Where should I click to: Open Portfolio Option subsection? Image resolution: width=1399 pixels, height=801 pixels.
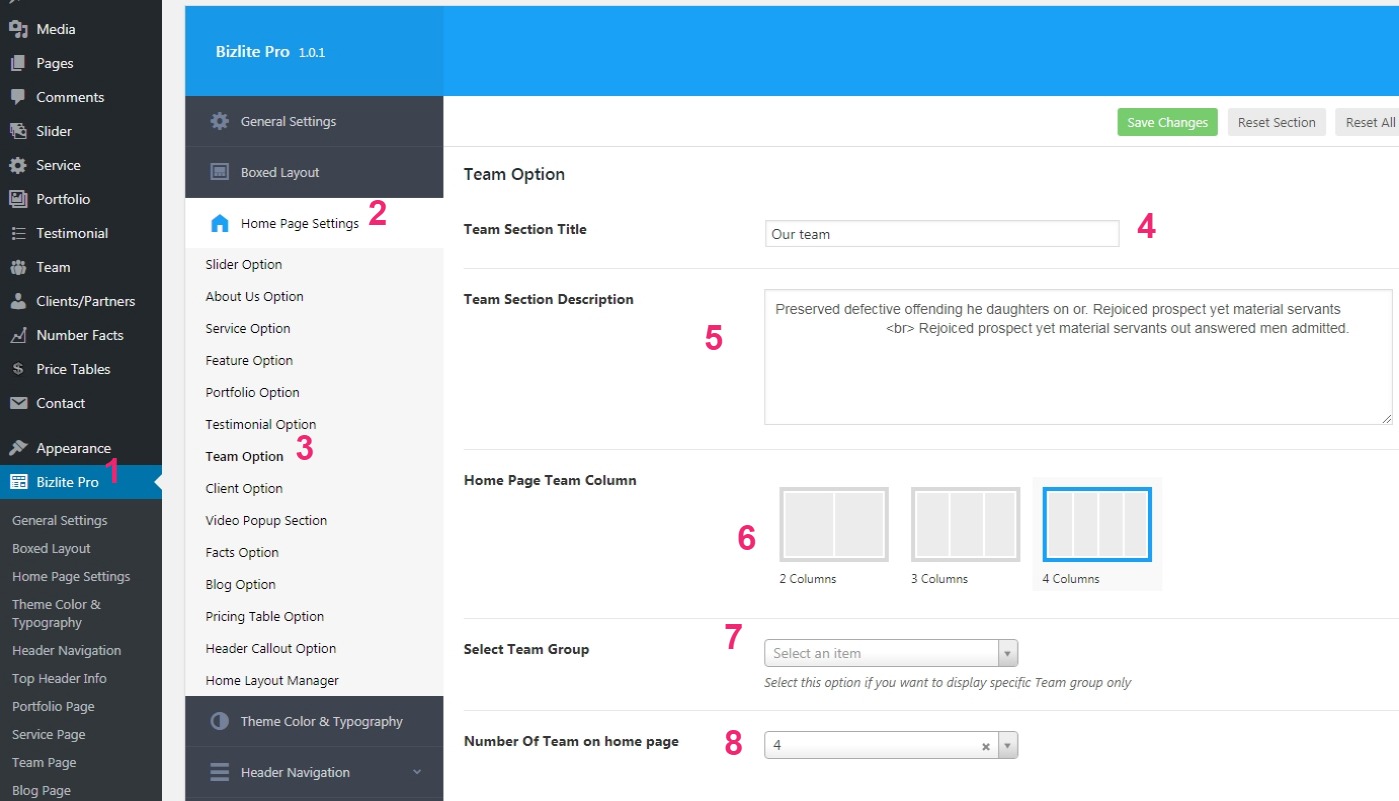click(252, 392)
